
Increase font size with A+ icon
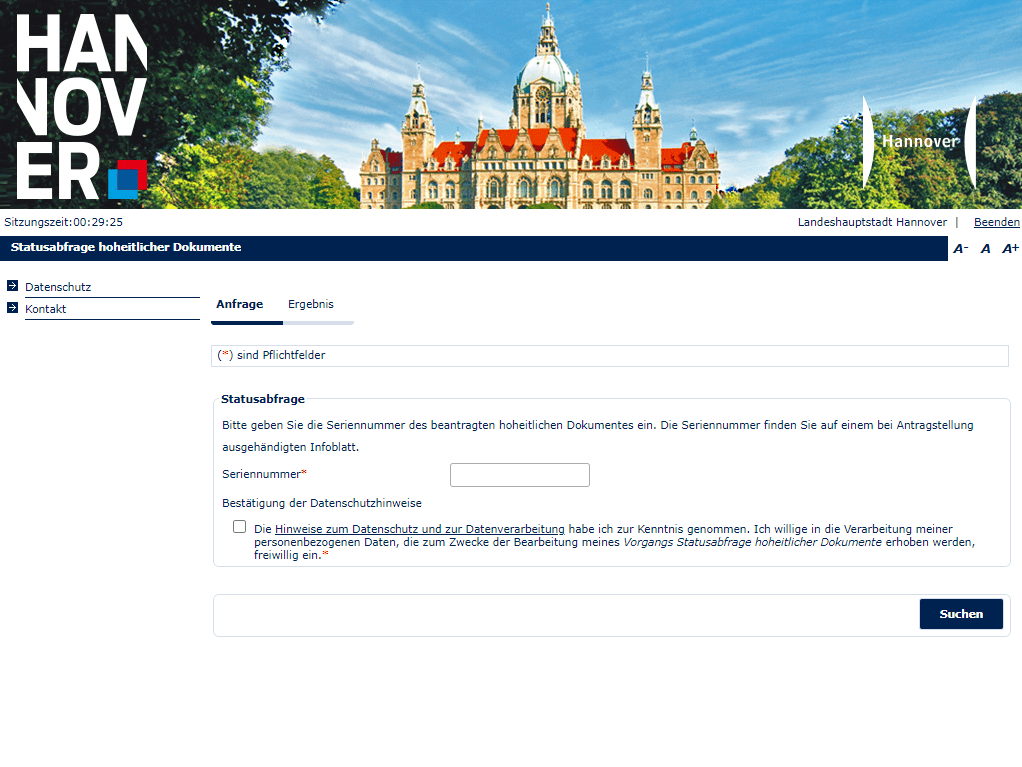[x=1010, y=249]
